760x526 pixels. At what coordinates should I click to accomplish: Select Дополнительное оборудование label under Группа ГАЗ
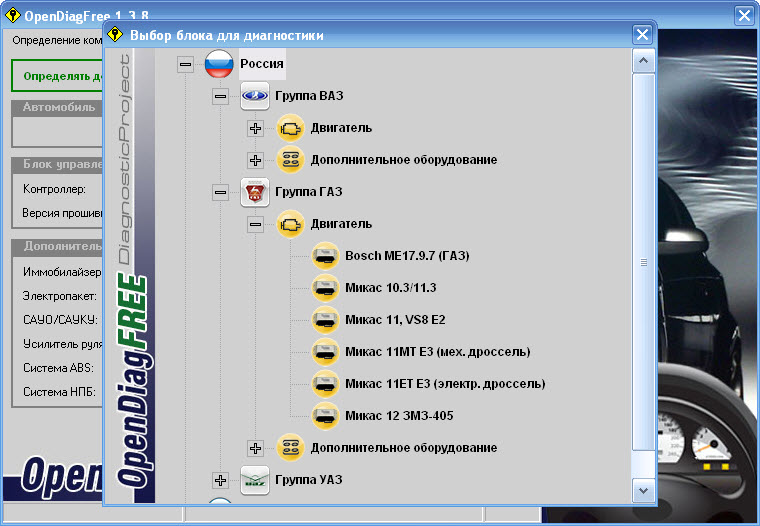point(404,448)
